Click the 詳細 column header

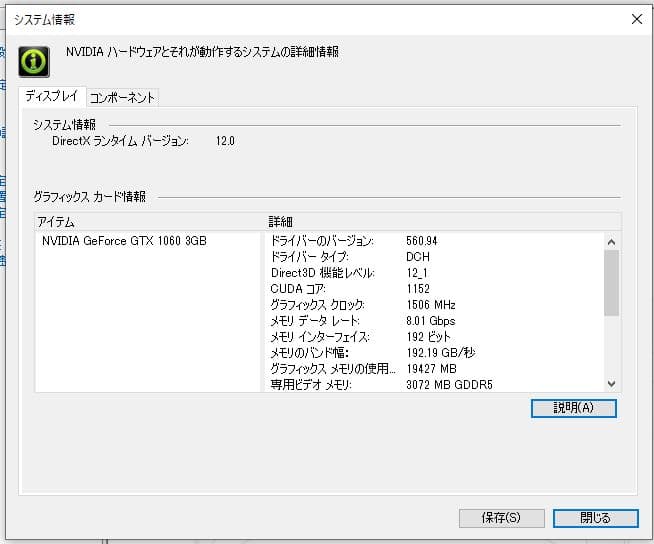pos(280,222)
